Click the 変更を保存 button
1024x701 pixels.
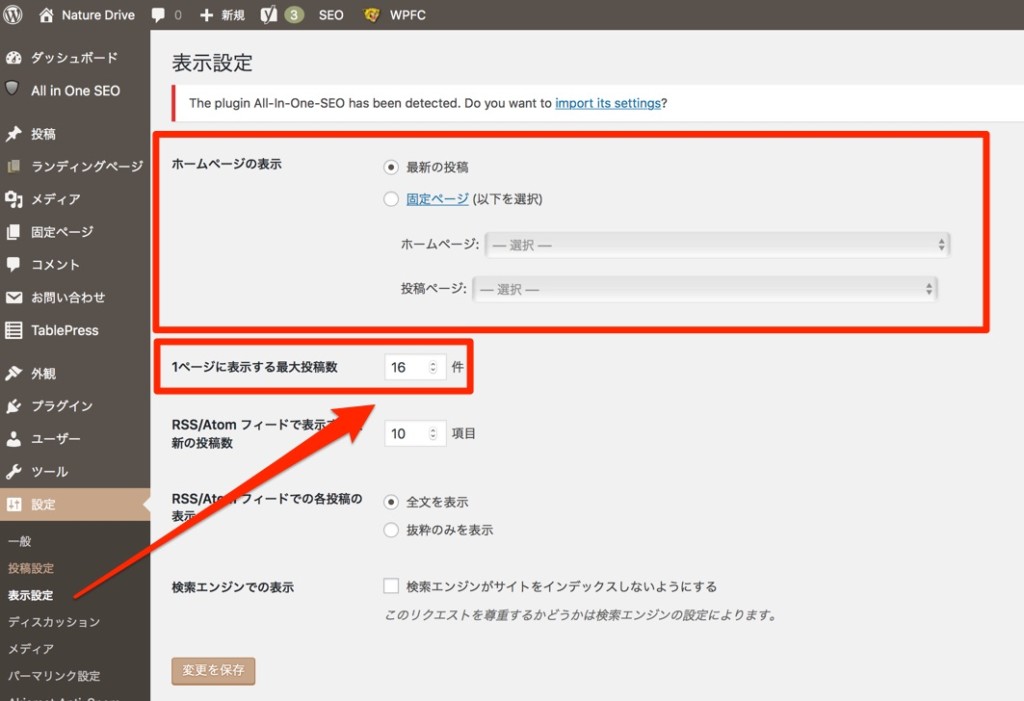click(x=214, y=671)
